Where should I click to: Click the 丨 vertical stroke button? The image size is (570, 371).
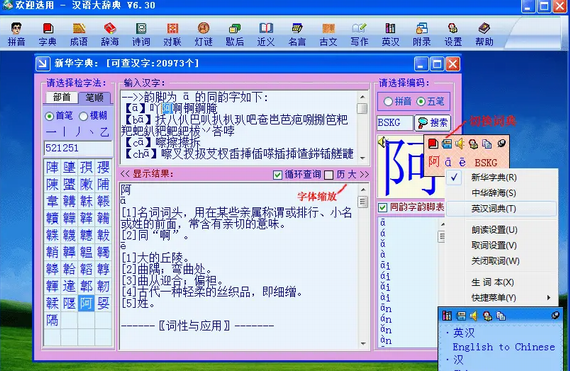coord(65,132)
